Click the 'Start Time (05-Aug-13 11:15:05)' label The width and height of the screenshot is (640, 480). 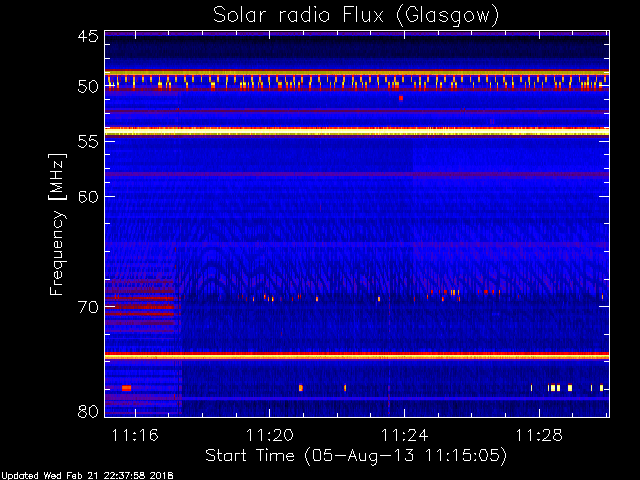(x=356, y=456)
